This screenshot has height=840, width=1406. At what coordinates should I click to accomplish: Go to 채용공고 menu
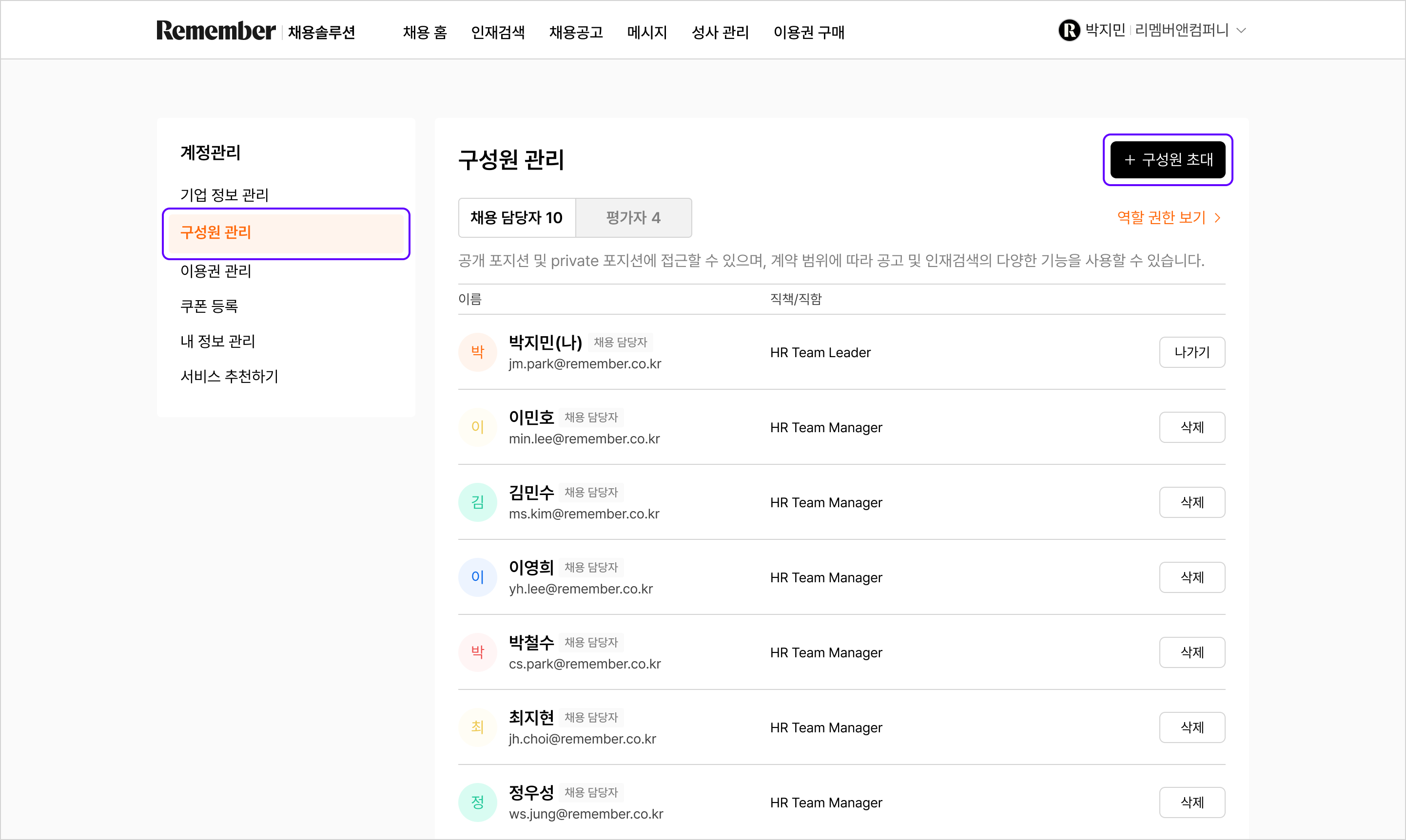click(x=576, y=32)
